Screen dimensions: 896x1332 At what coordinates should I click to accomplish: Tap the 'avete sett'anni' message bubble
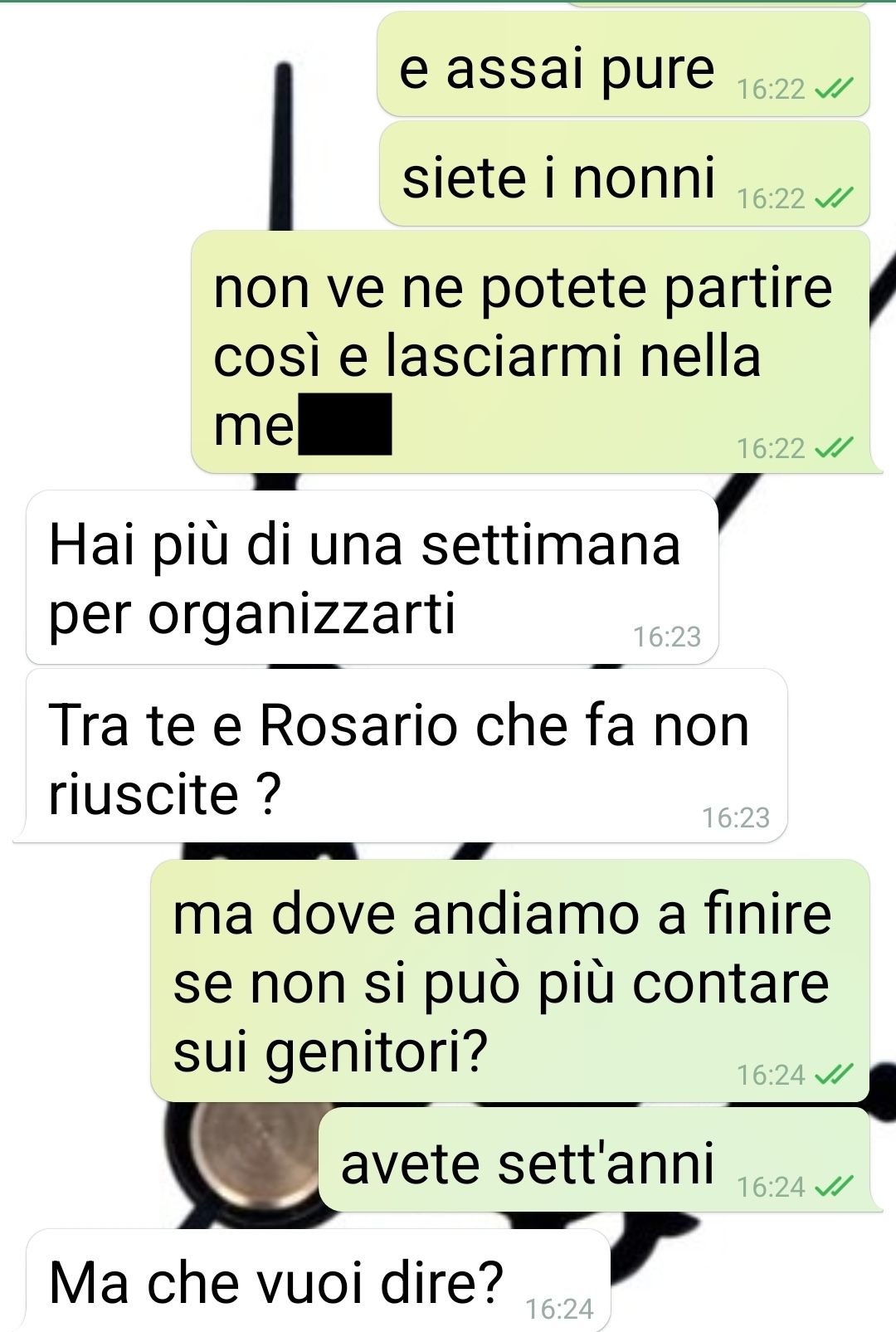[x=594, y=1160]
